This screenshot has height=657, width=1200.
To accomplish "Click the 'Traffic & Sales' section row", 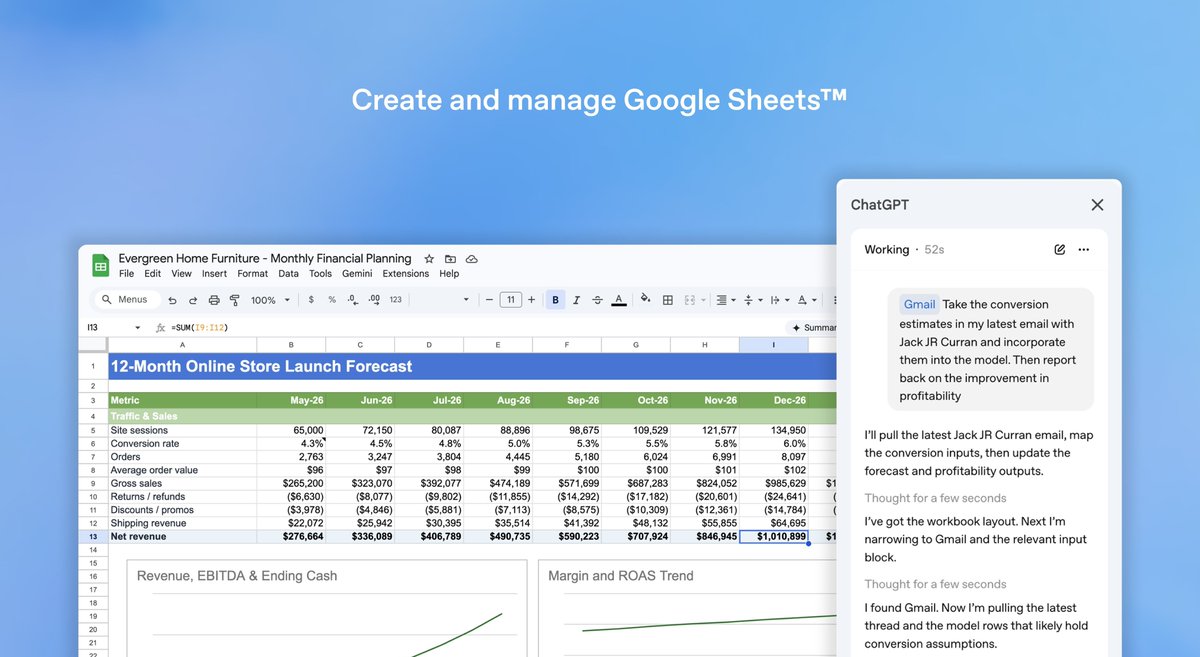I will point(470,416).
